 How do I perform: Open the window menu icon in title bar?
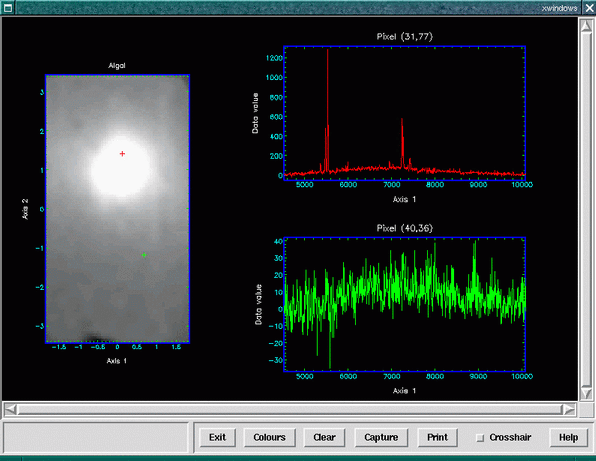[8, 8]
